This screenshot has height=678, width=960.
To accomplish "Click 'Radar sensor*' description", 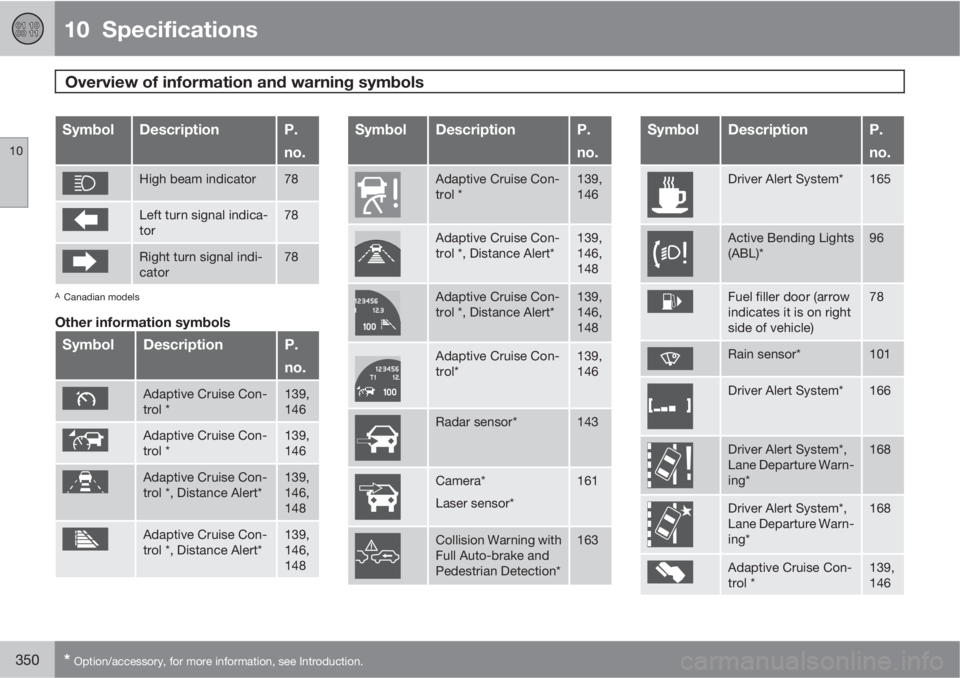I will pyautogui.click(x=476, y=422).
